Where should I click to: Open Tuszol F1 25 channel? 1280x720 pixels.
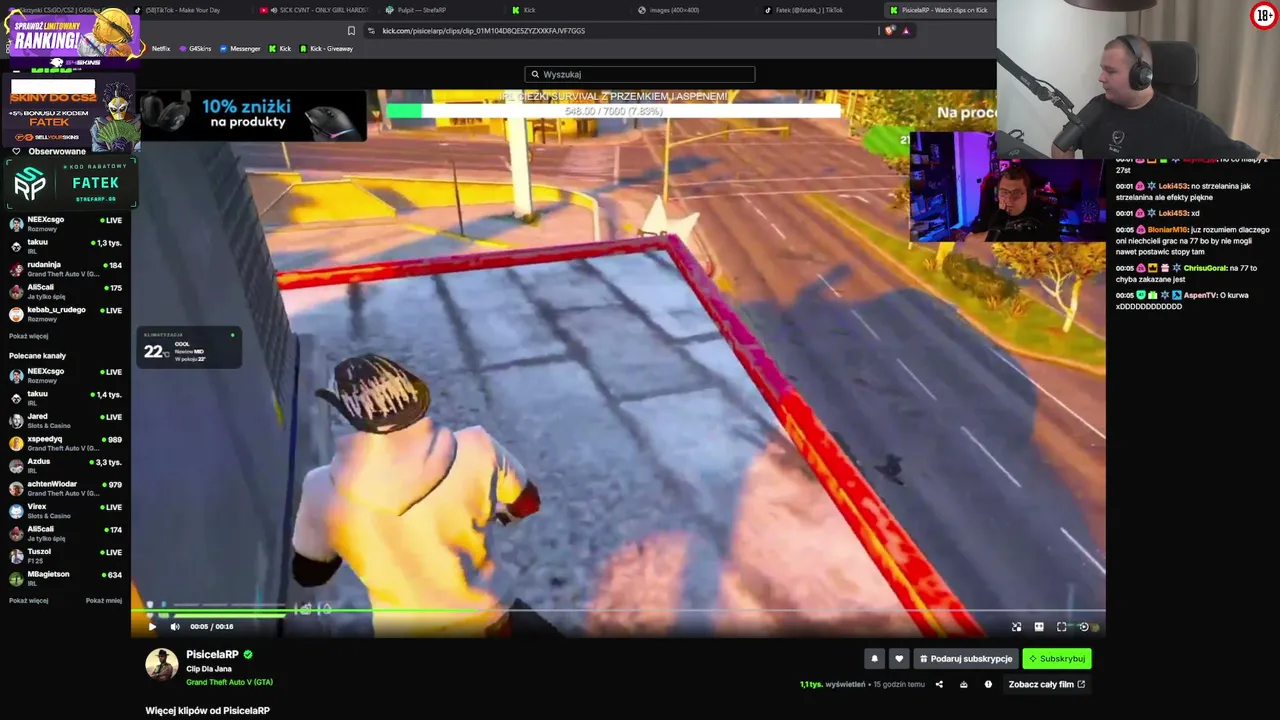point(66,555)
